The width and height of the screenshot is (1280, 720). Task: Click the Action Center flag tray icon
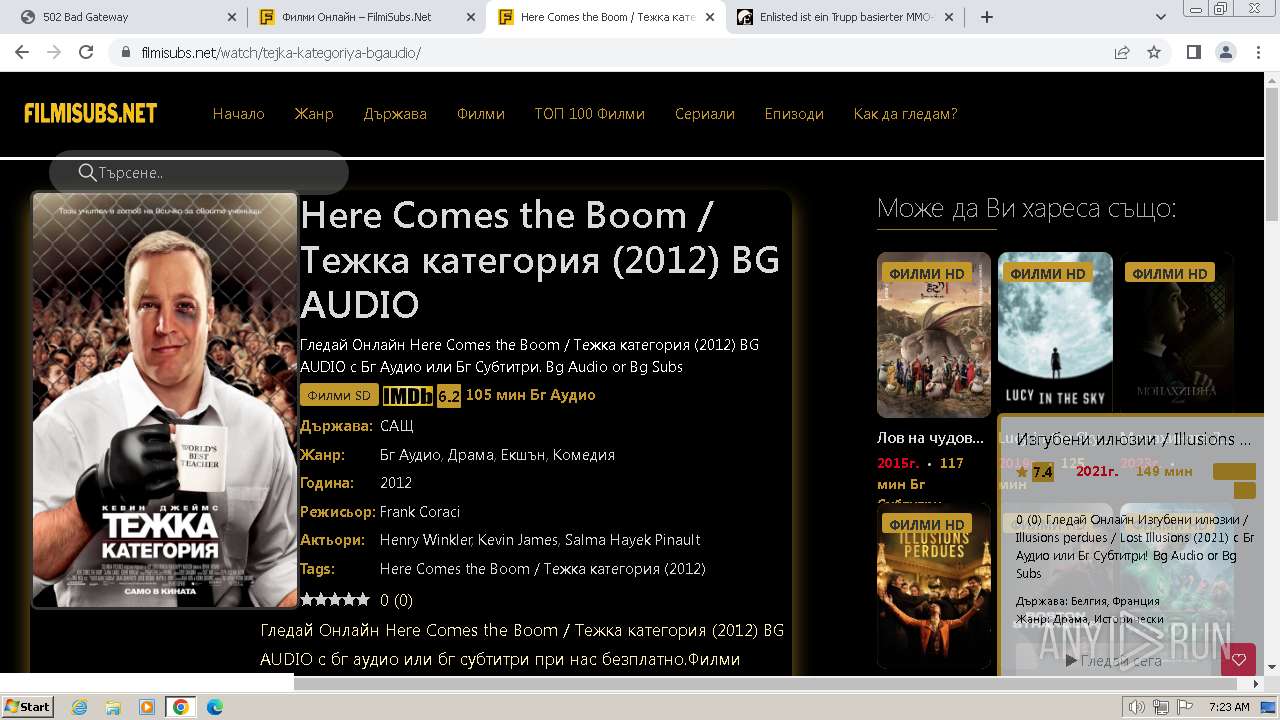(1185, 707)
